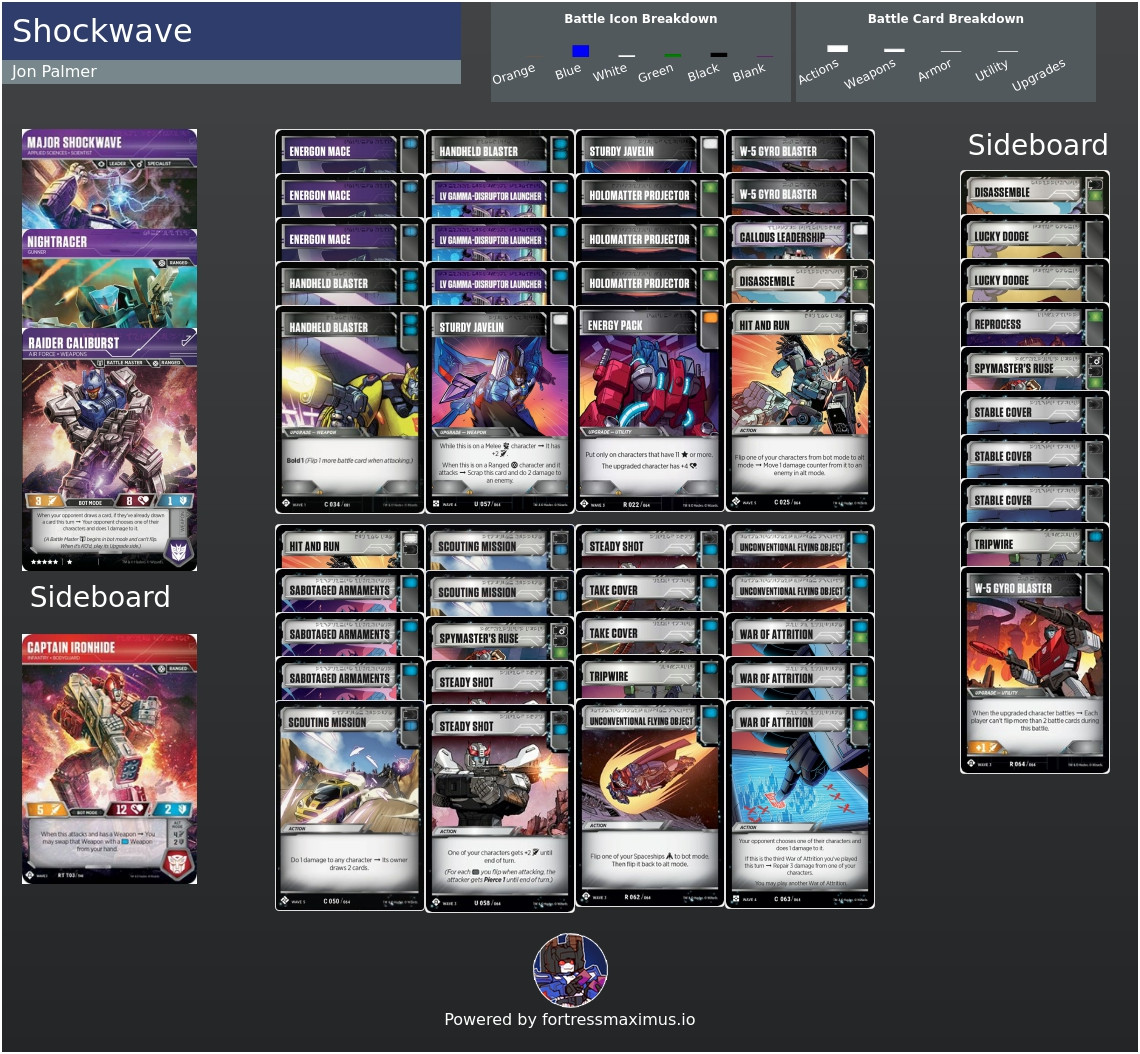1140x1054 pixels.
Task: Click the white battle icon on Callous Leadership
Action: pyautogui.click(x=859, y=230)
